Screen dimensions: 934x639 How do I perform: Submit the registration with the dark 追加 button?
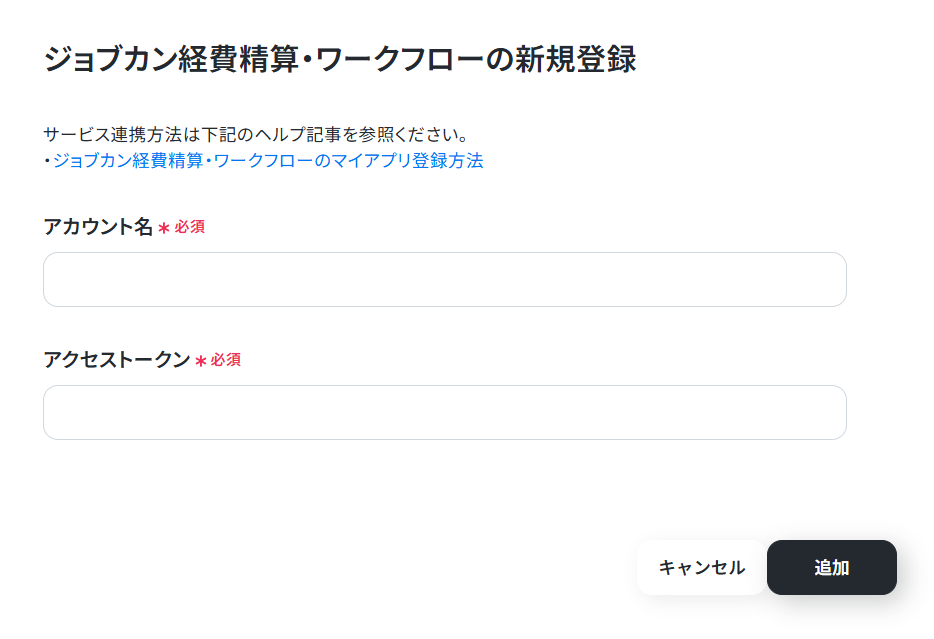pyautogui.click(x=832, y=567)
